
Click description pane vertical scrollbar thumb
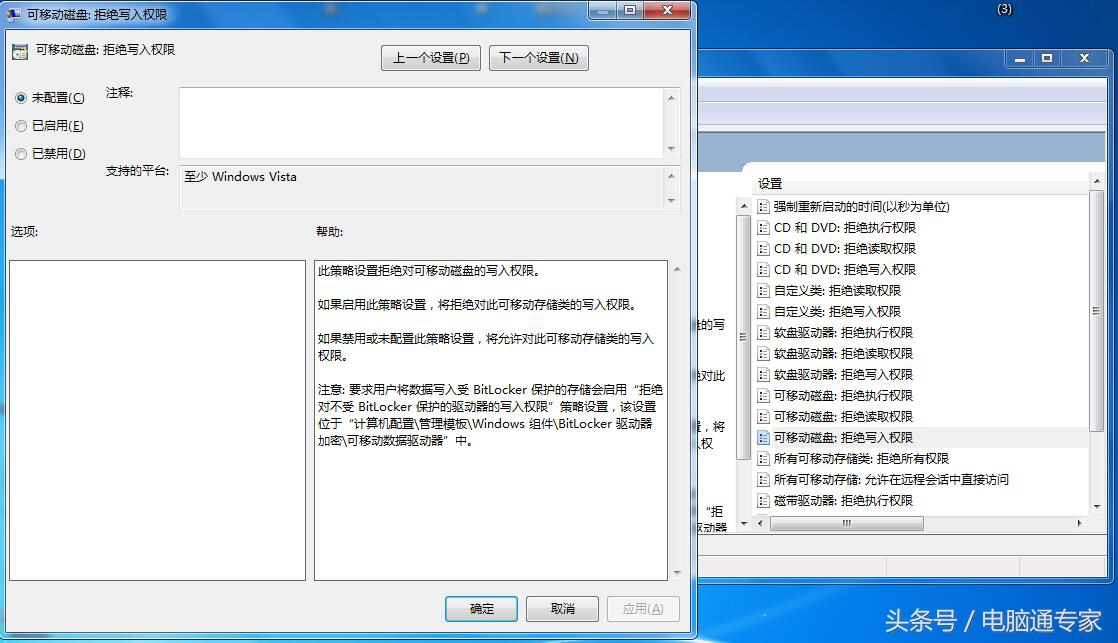(x=744, y=336)
